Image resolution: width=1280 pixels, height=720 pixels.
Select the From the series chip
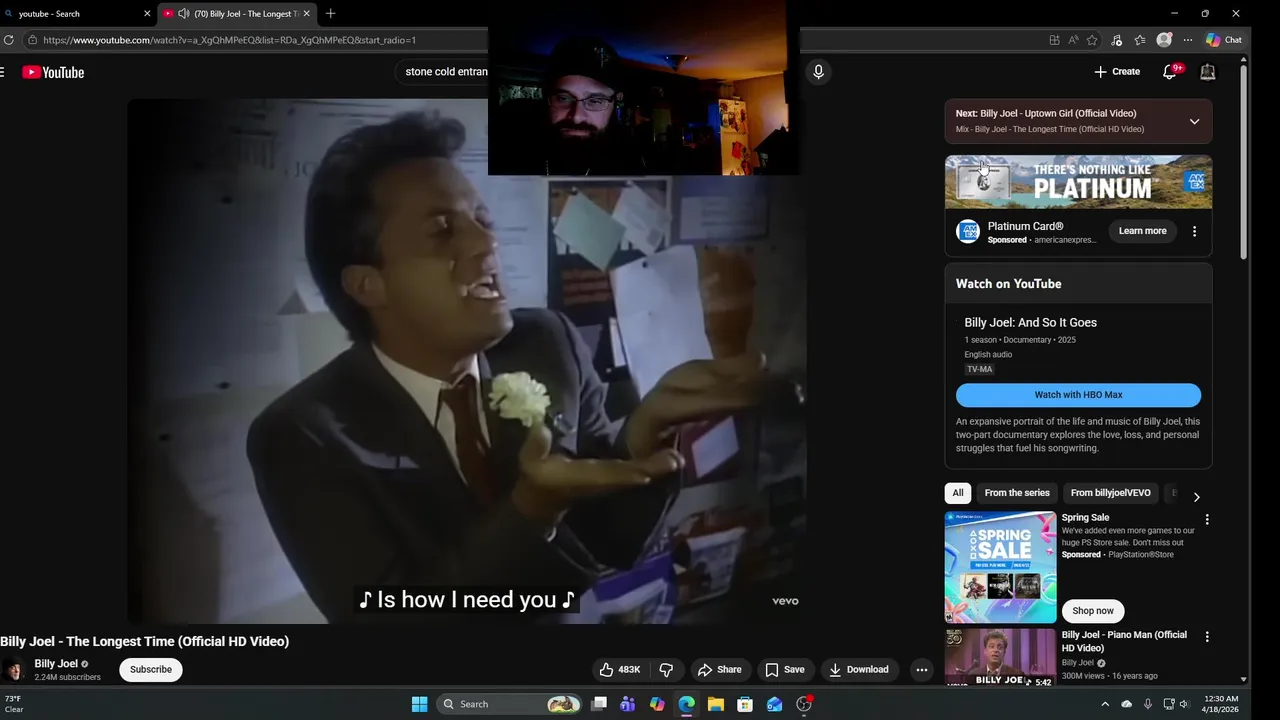(x=1017, y=493)
